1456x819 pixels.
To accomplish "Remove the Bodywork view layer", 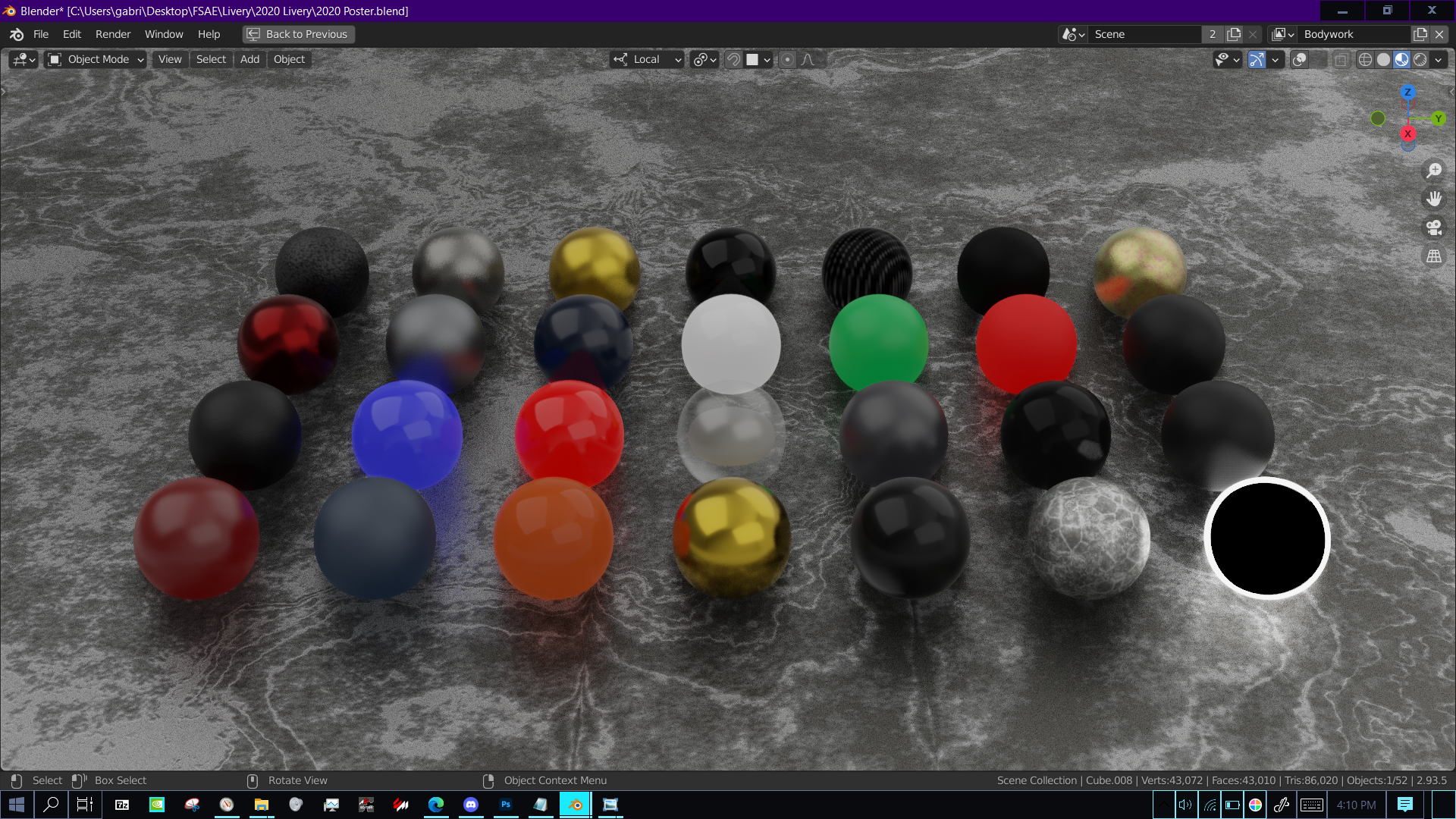I will point(1439,34).
